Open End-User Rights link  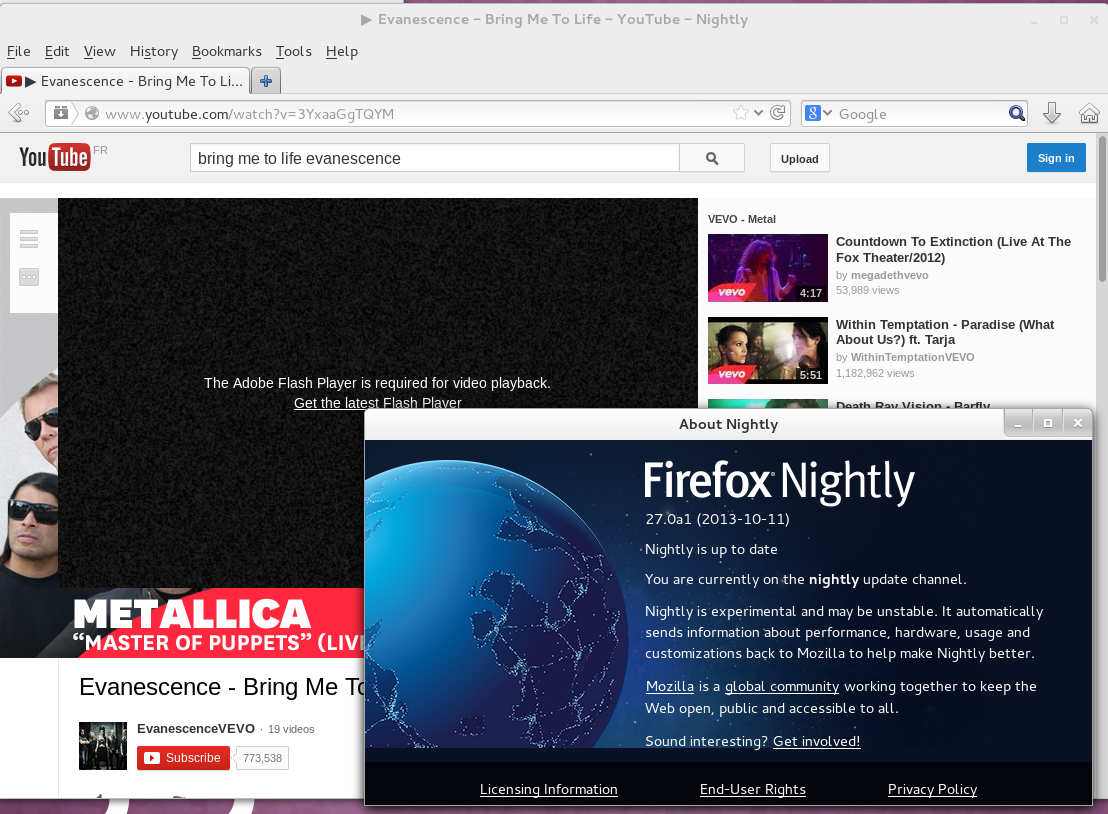click(x=753, y=789)
